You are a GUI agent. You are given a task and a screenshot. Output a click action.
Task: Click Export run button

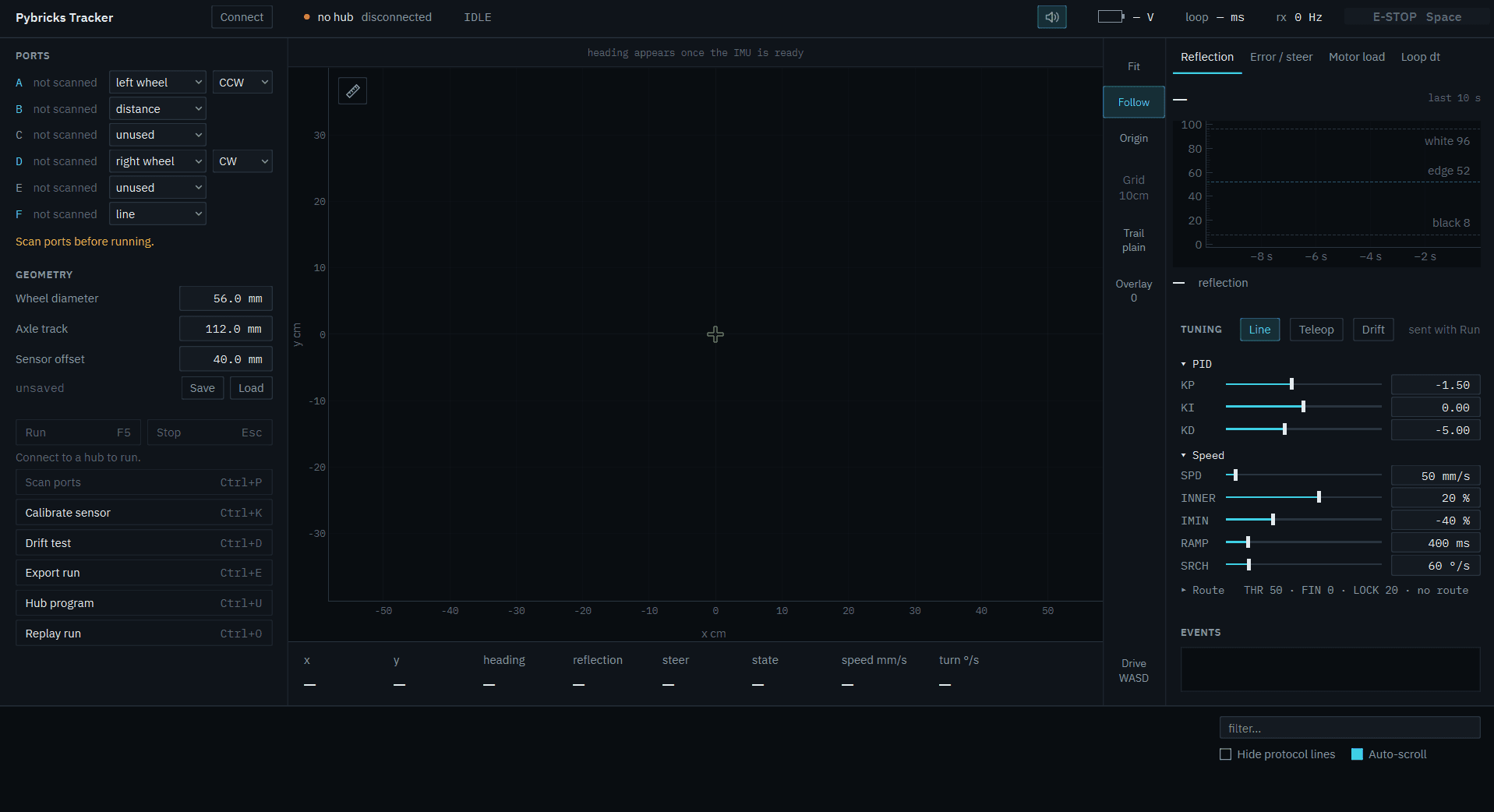[x=144, y=573]
